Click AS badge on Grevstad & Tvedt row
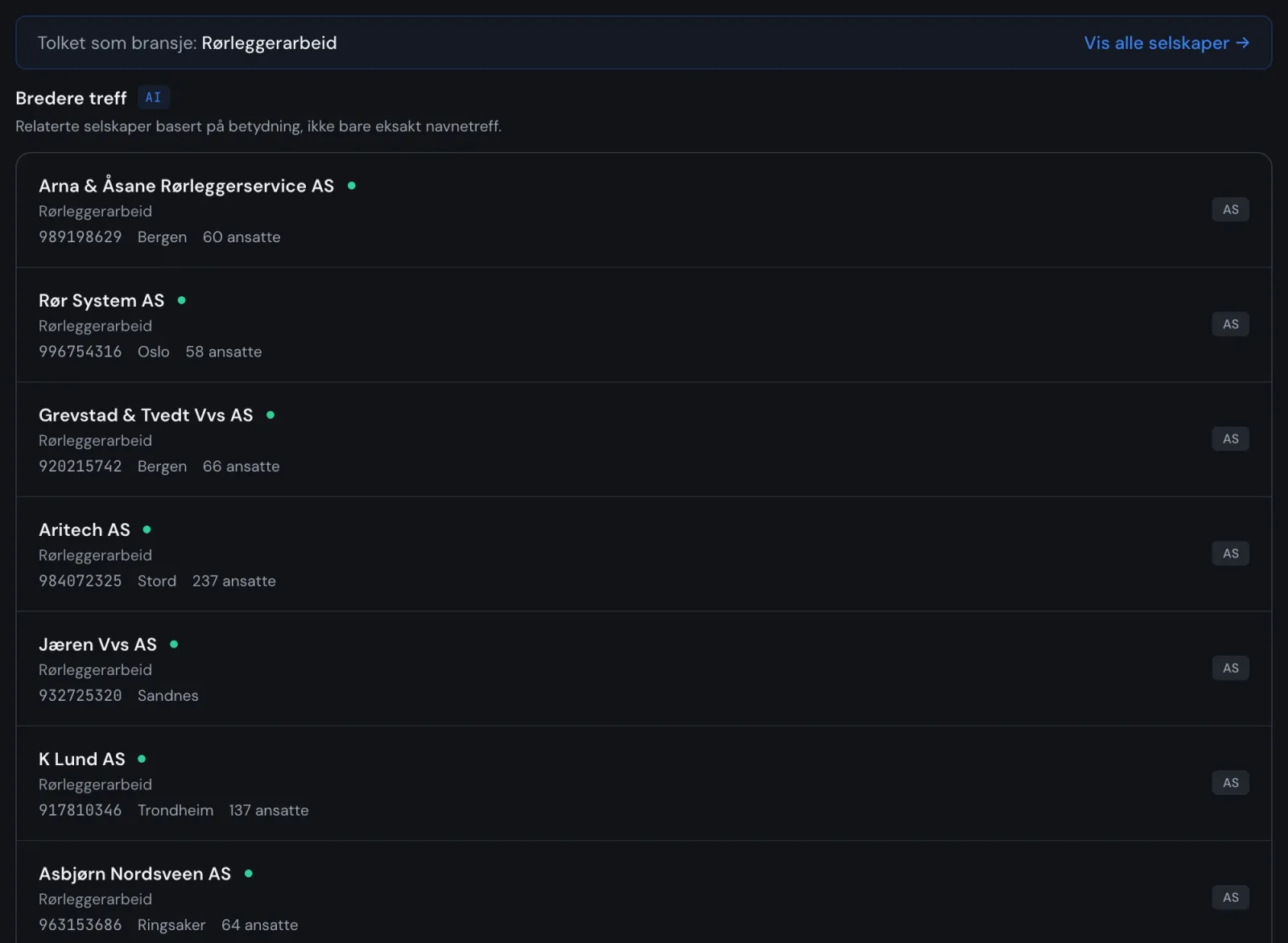Screen dimensions: 1288x943 (1231, 439)
